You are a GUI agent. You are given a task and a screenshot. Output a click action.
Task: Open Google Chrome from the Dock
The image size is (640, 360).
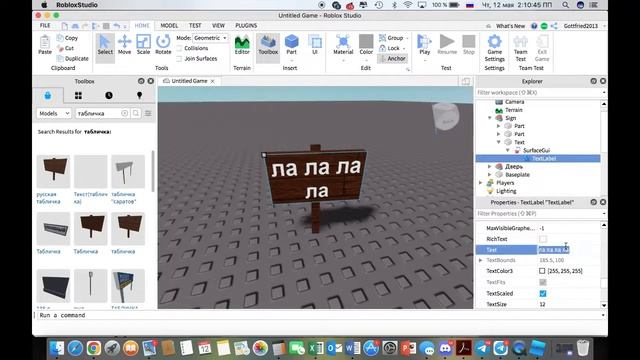click(94, 348)
